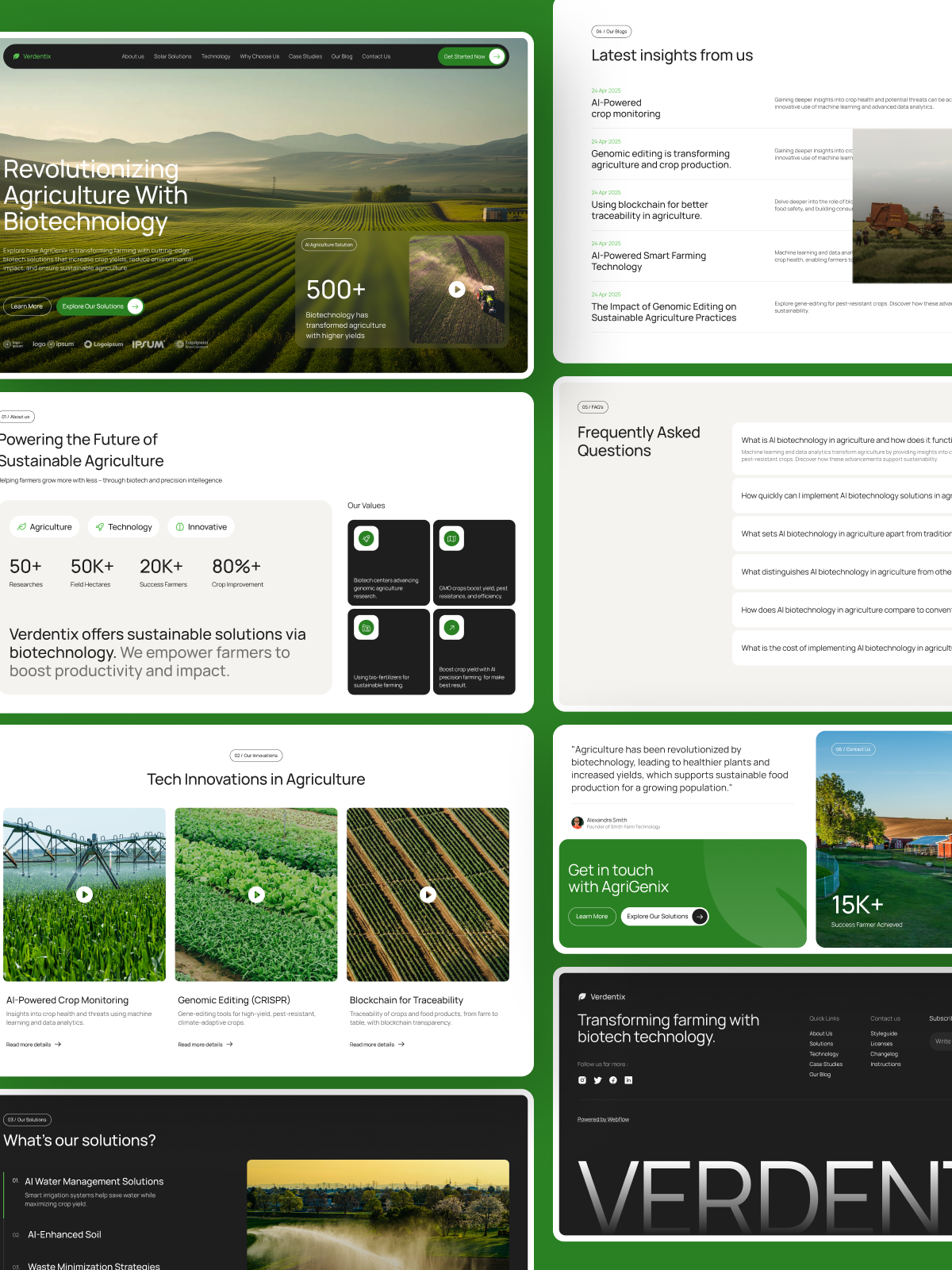Image resolution: width=952 pixels, height=1270 pixels.
Task: Click Learn More in Get in touch card
Action: tap(592, 916)
